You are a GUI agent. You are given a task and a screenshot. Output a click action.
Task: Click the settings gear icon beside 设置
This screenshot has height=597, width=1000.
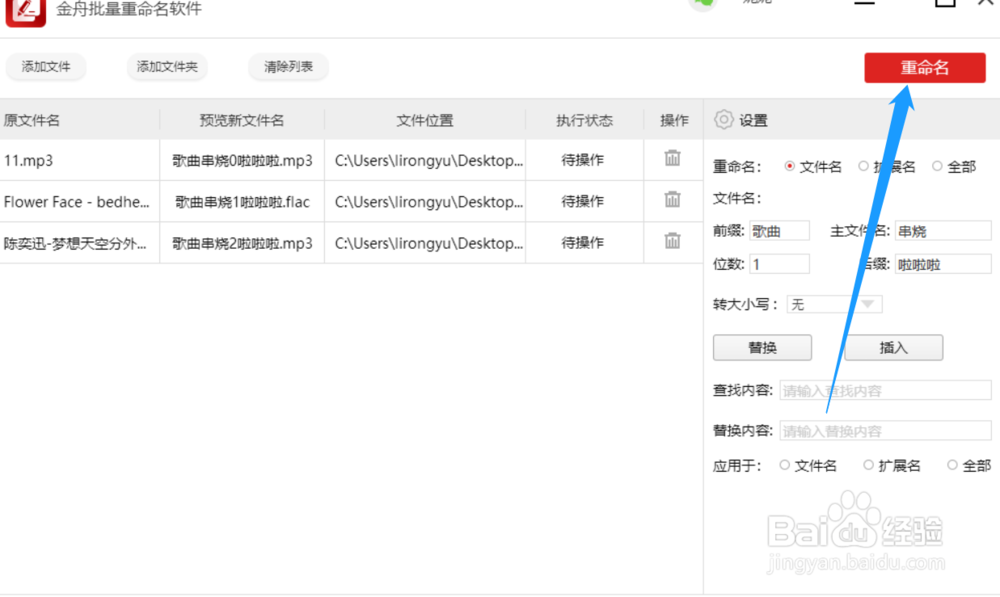[x=721, y=119]
